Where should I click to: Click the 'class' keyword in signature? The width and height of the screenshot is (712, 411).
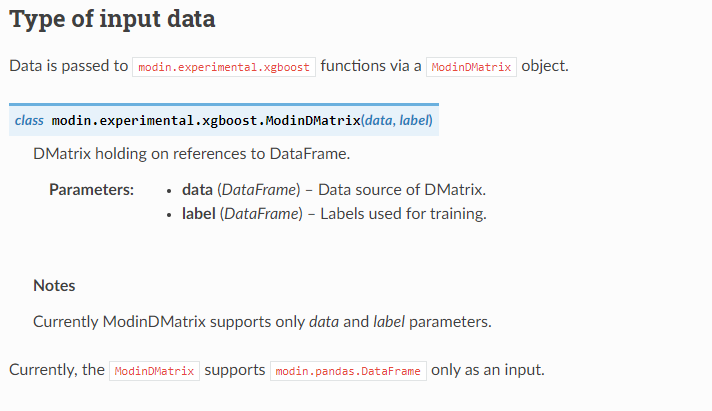pyautogui.click(x=29, y=120)
